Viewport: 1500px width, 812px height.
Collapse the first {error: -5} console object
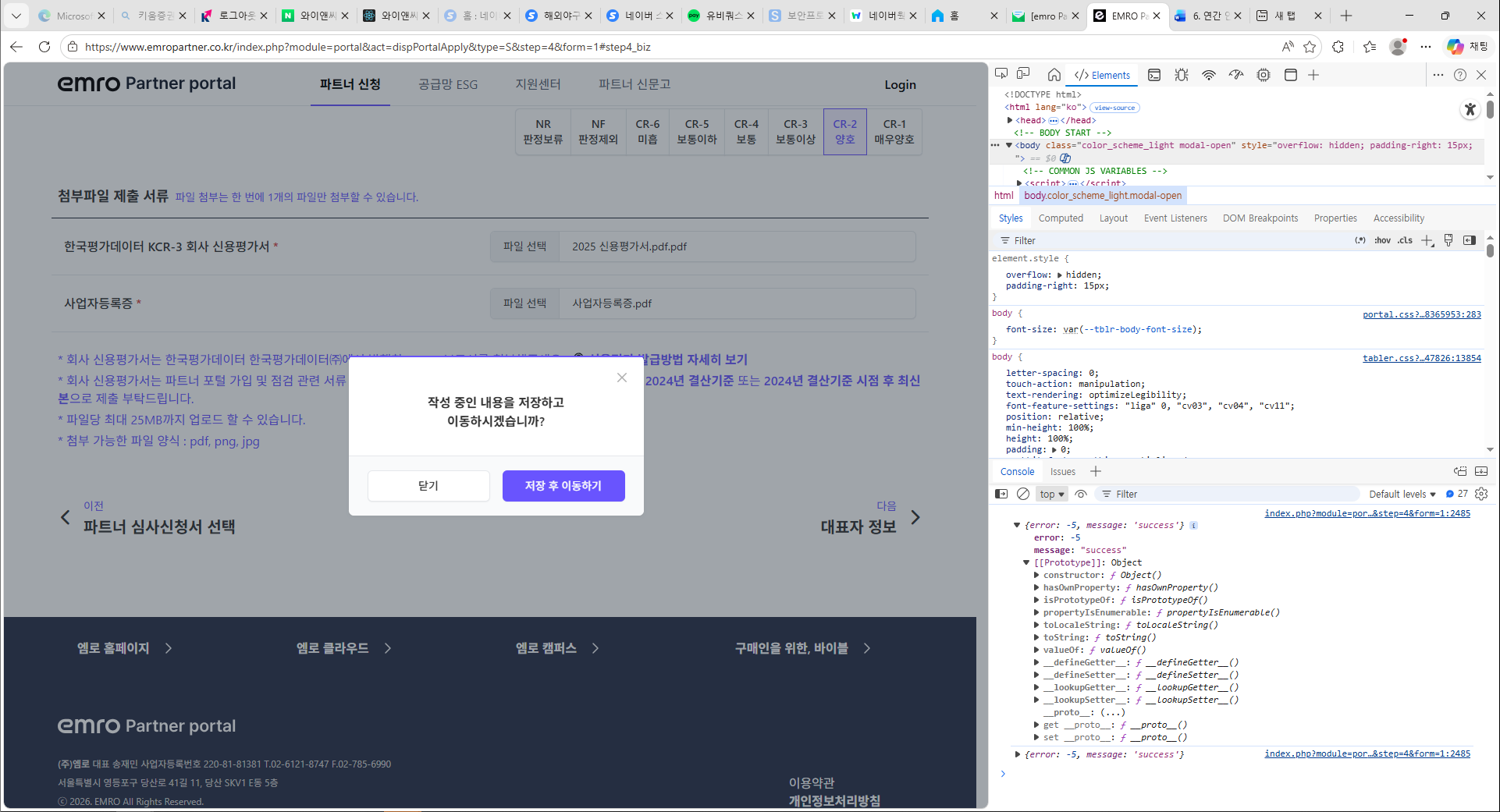[x=1017, y=525]
